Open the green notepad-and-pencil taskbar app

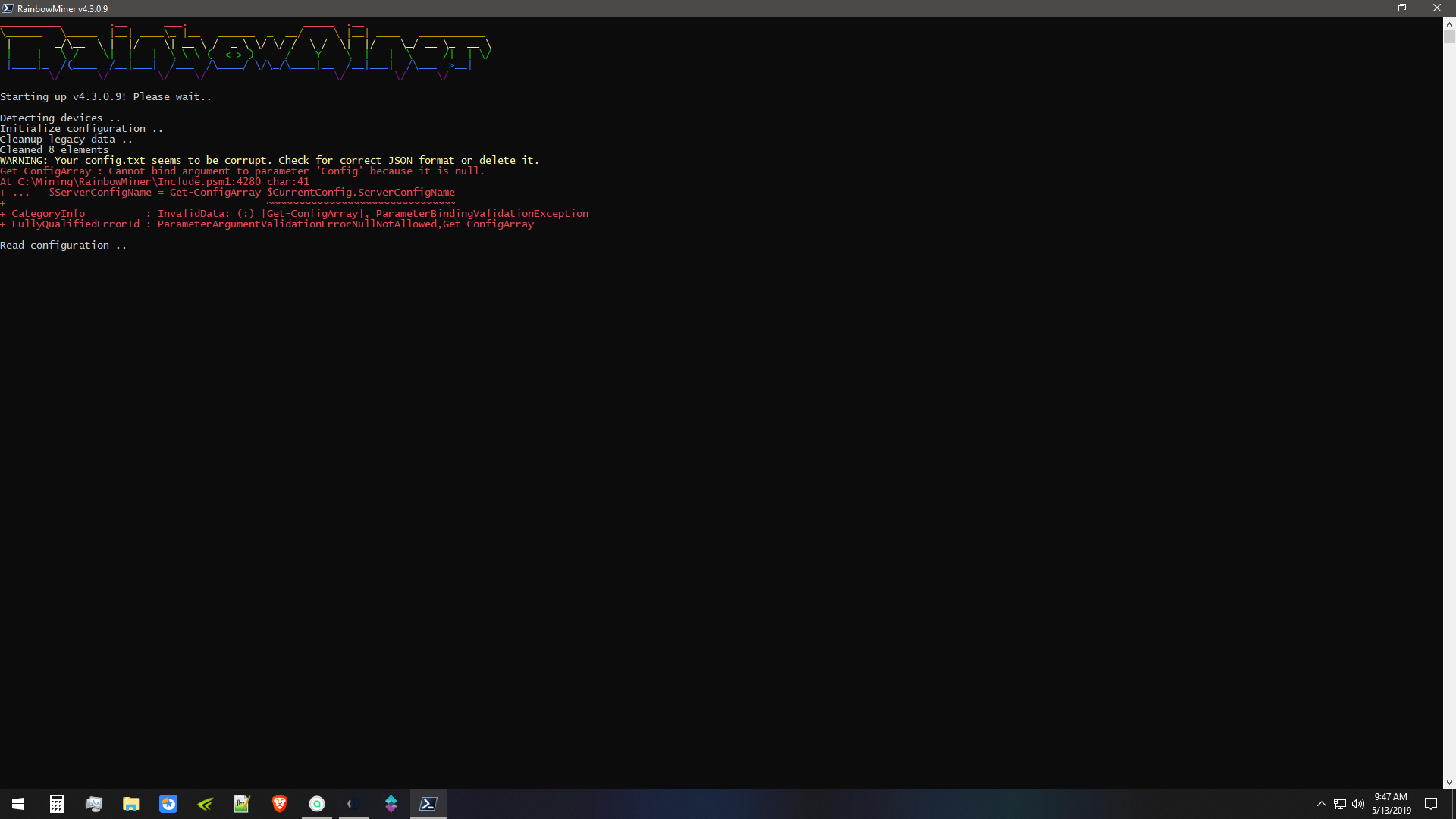[241, 804]
